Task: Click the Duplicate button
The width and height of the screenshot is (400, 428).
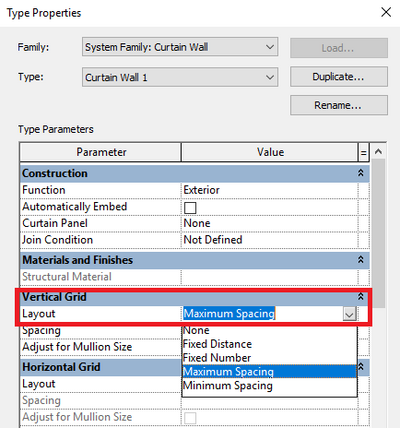Action: point(339,77)
